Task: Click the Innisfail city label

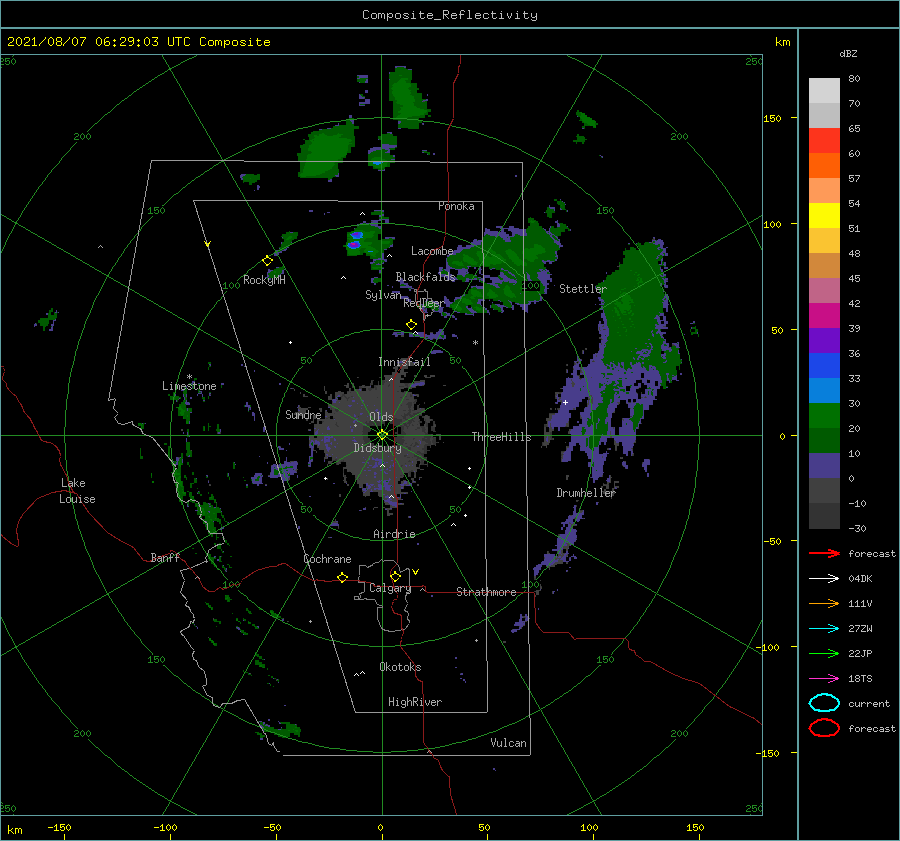Action: [404, 362]
